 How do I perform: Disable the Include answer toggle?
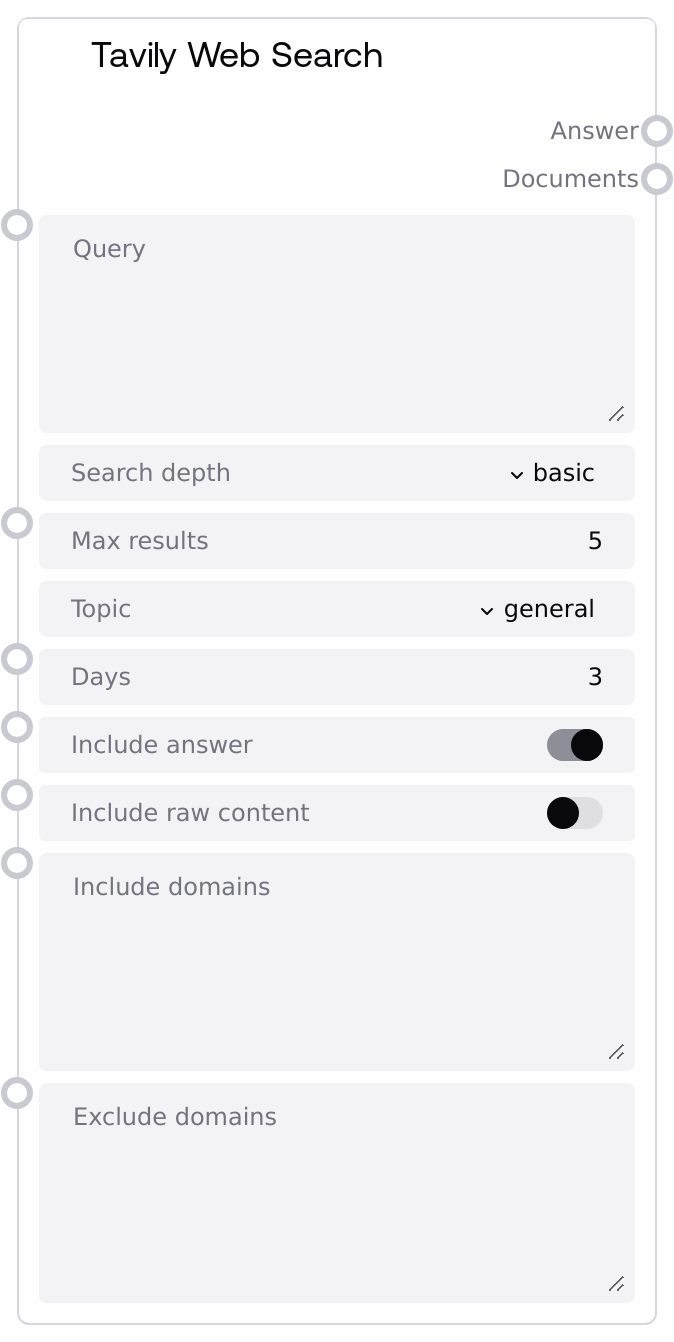[575, 745]
